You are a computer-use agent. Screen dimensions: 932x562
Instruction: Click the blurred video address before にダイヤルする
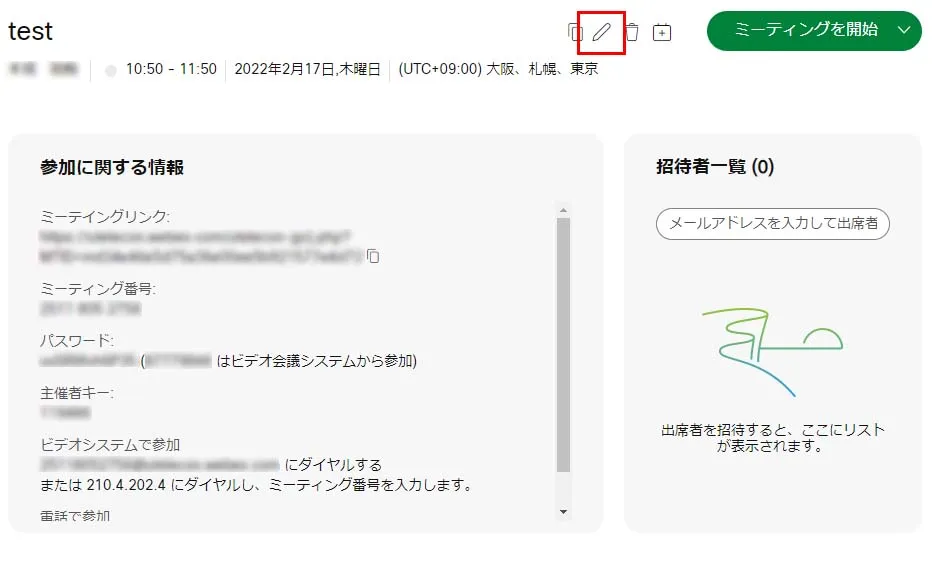pyautogui.click(x=159, y=464)
